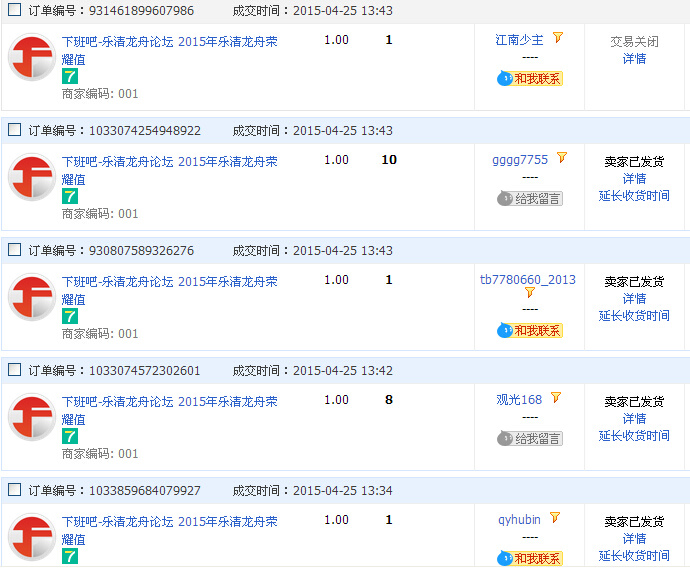Check the box for order 1033859684079927
690x568 pixels.
[x=15, y=490]
